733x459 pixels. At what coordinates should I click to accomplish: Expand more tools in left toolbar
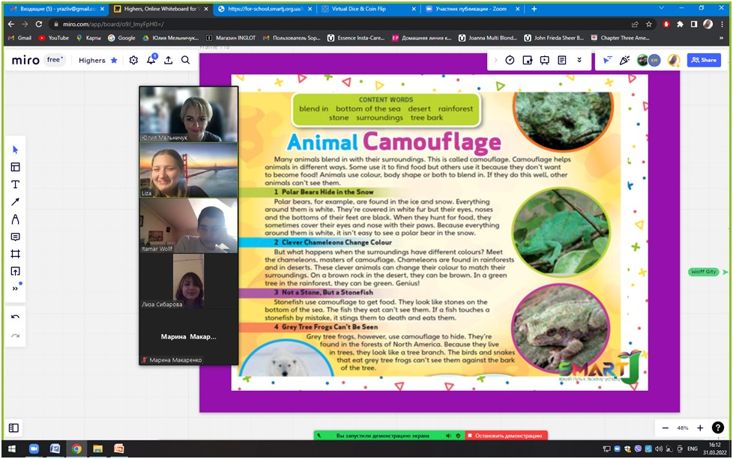click(15, 288)
